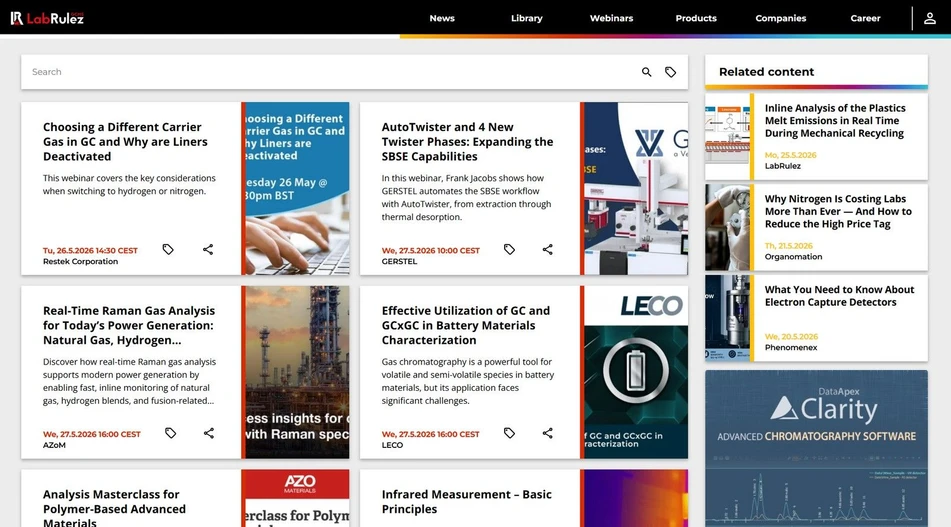Click date 'Mo, 25.5.2026' in related content
Image resolution: width=951 pixels, height=527 pixels.
[x=790, y=155]
